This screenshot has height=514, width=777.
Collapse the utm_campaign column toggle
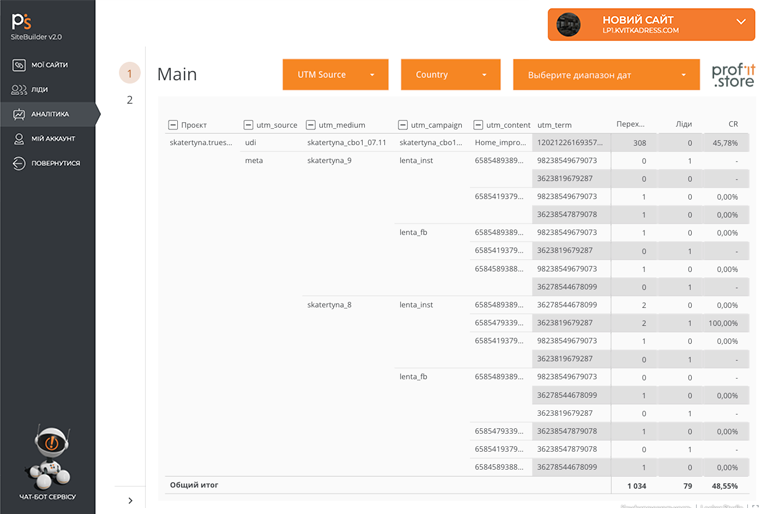pyautogui.click(x=403, y=125)
